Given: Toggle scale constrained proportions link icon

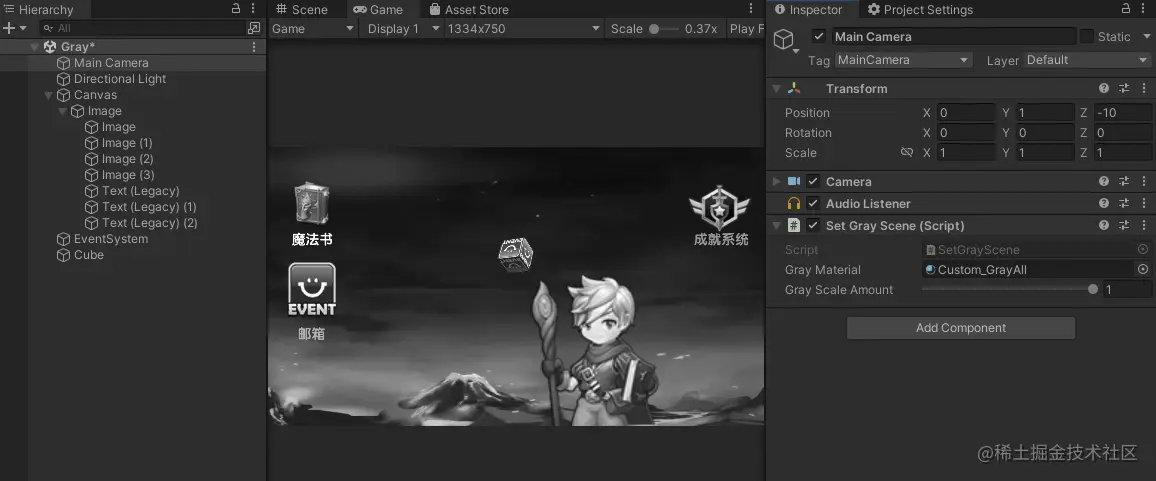Looking at the screenshot, I should pyautogui.click(x=907, y=153).
